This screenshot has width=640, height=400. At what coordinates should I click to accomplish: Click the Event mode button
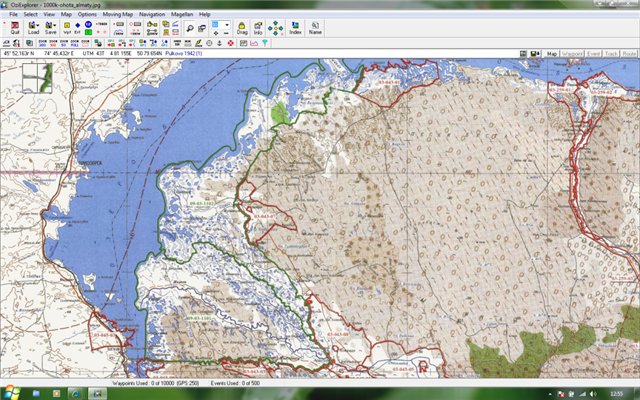pyautogui.click(x=593, y=53)
